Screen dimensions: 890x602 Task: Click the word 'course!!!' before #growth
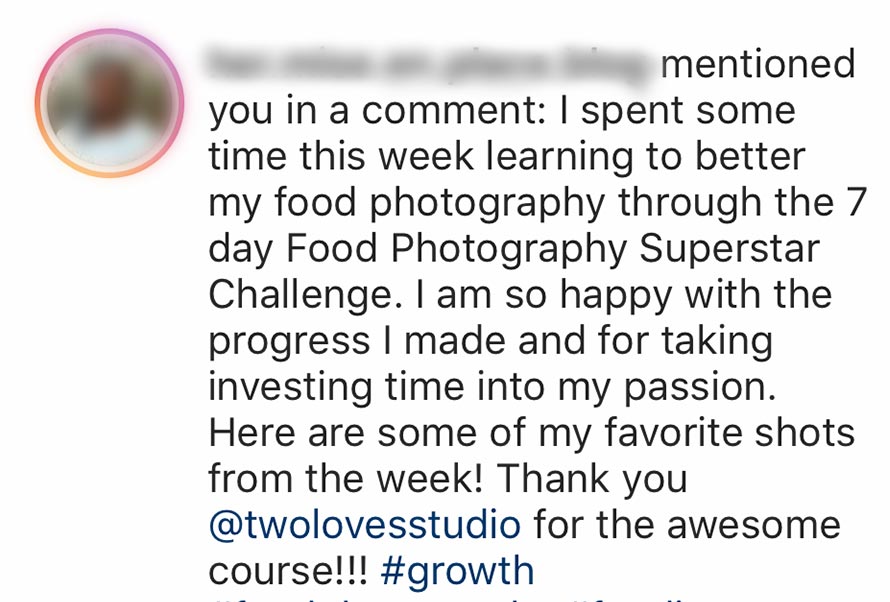(x=288, y=571)
